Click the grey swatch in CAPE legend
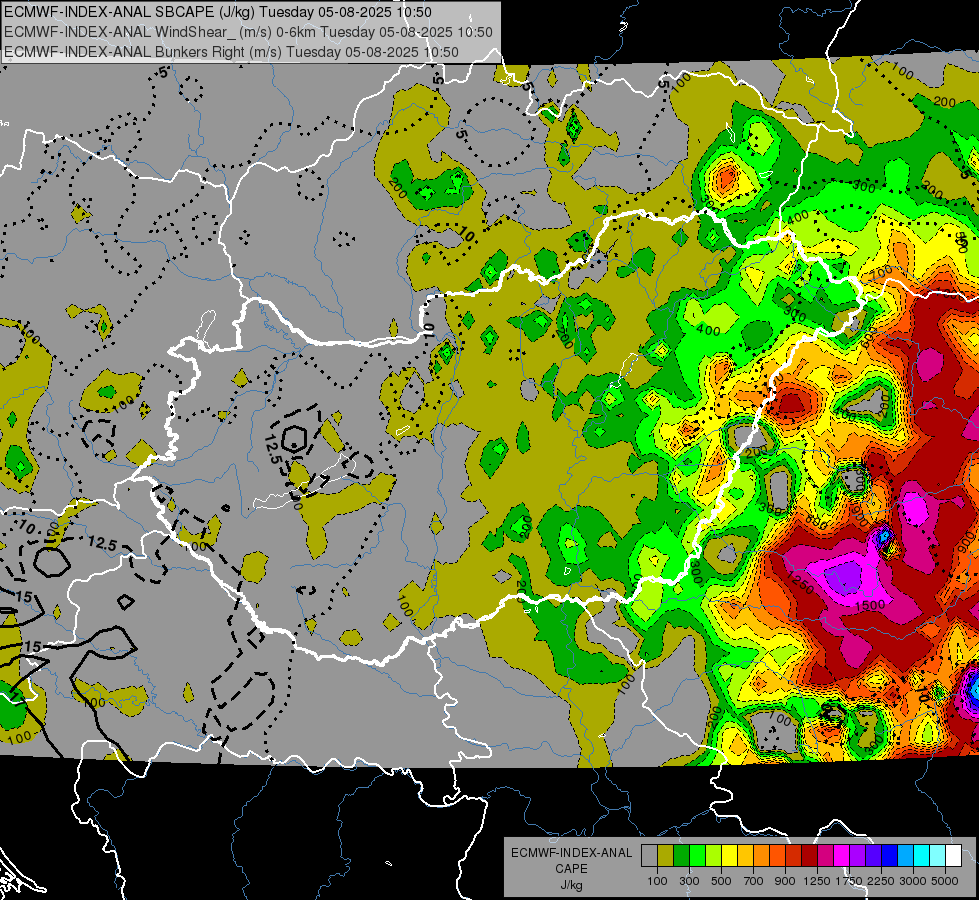This screenshot has width=979, height=900. click(x=649, y=855)
